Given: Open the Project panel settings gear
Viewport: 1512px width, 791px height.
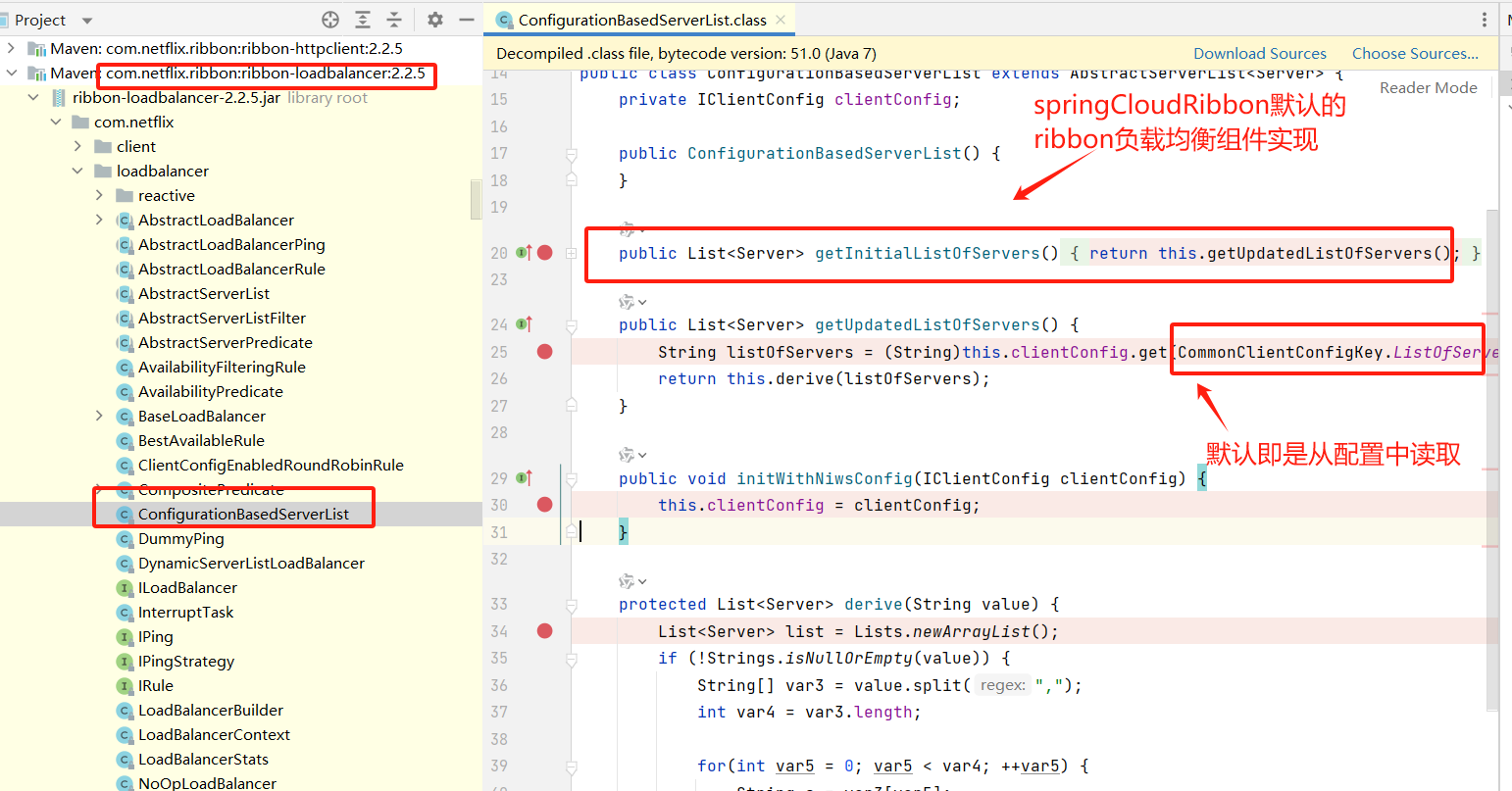Looking at the screenshot, I should point(435,20).
